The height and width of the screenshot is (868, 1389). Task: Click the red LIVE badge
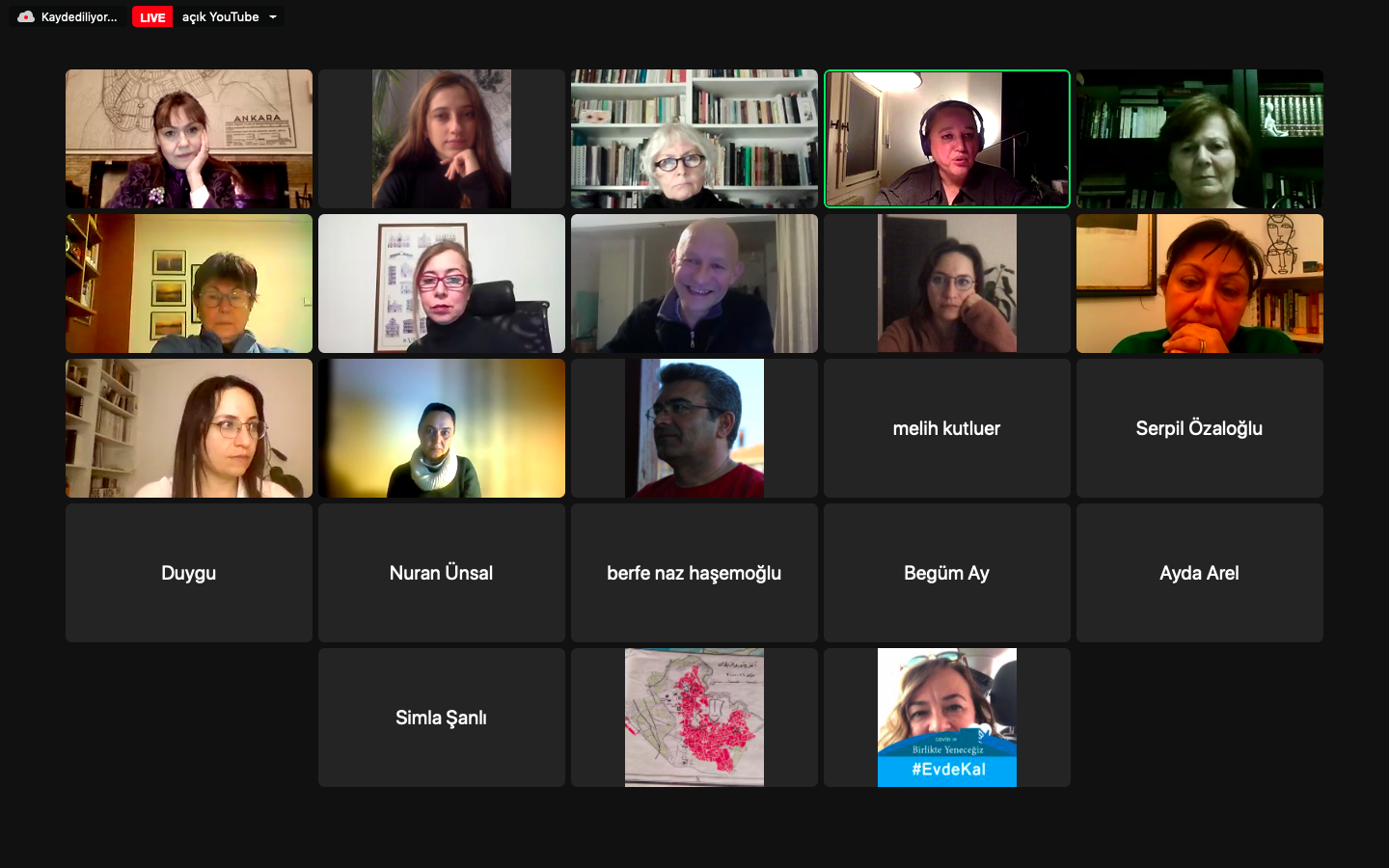pyautogui.click(x=152, y=17)
